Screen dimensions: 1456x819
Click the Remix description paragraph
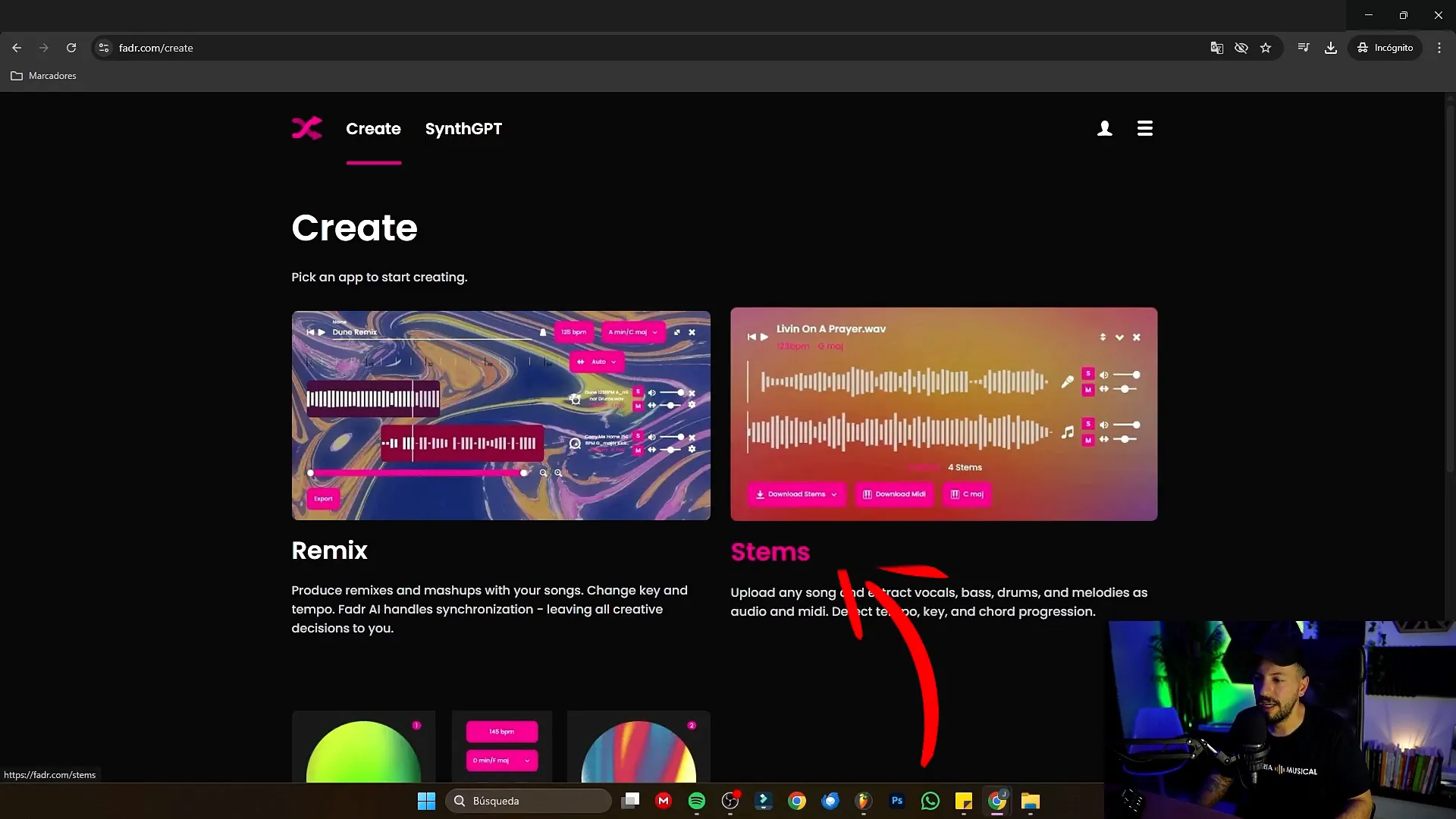click(x=490, y=610)
